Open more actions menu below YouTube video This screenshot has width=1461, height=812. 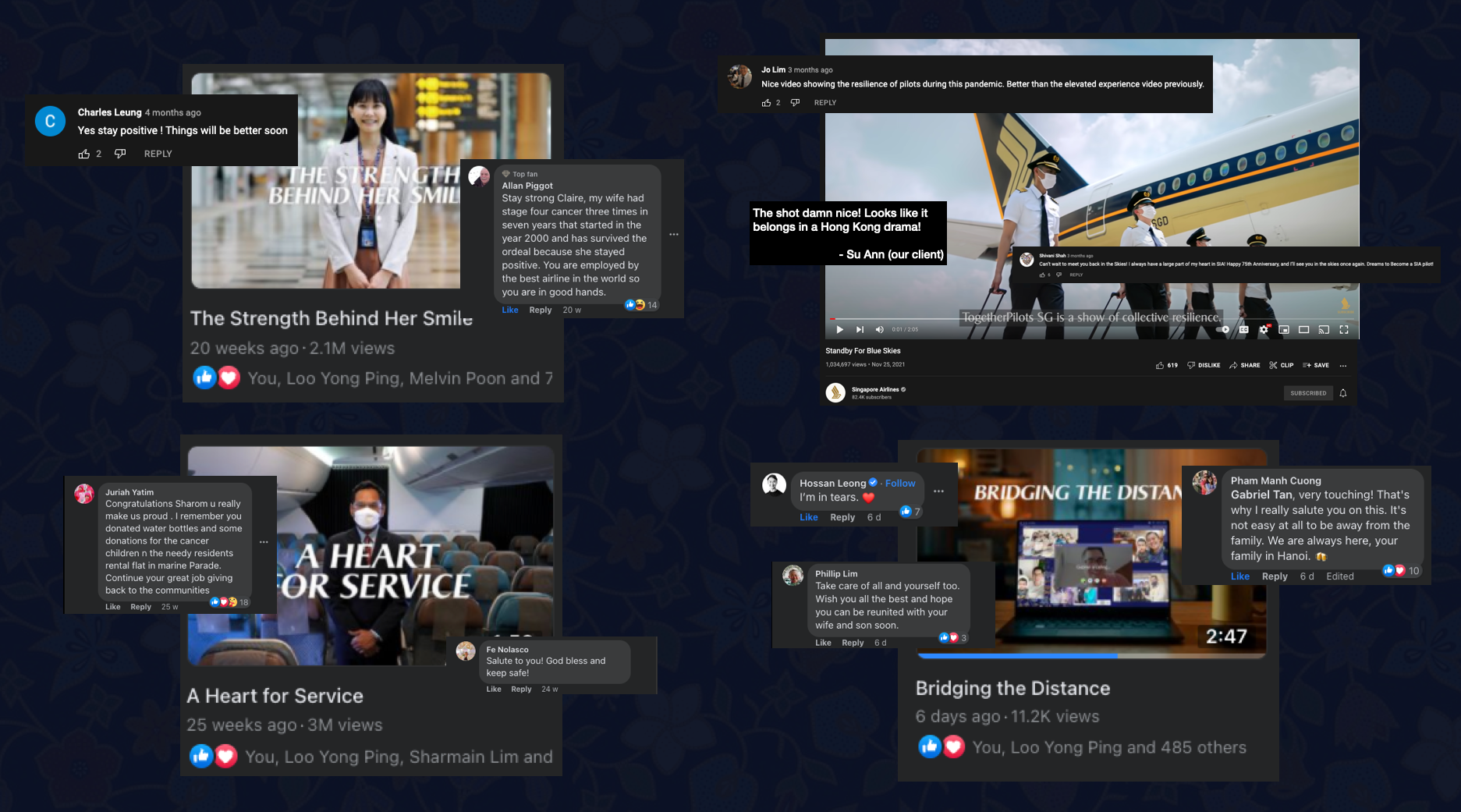coord(1343,365)
